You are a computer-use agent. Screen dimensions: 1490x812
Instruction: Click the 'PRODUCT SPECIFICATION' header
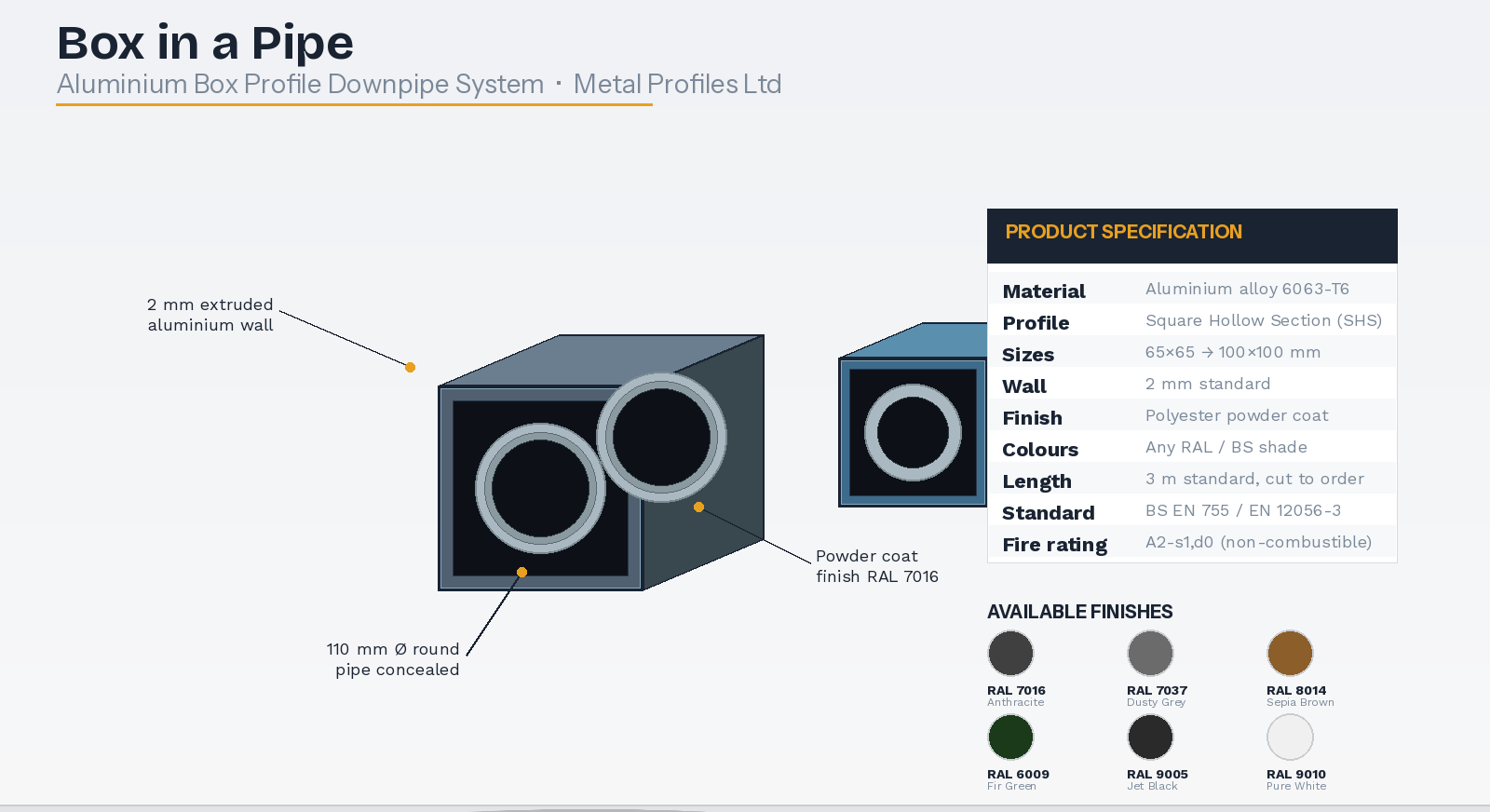1123,232
